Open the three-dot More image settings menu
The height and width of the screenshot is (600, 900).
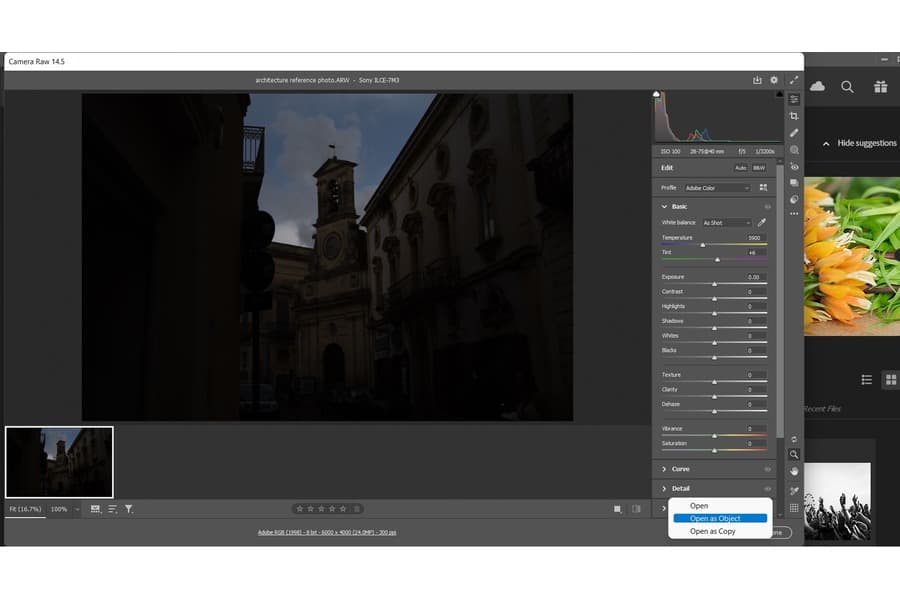point(794,214)
